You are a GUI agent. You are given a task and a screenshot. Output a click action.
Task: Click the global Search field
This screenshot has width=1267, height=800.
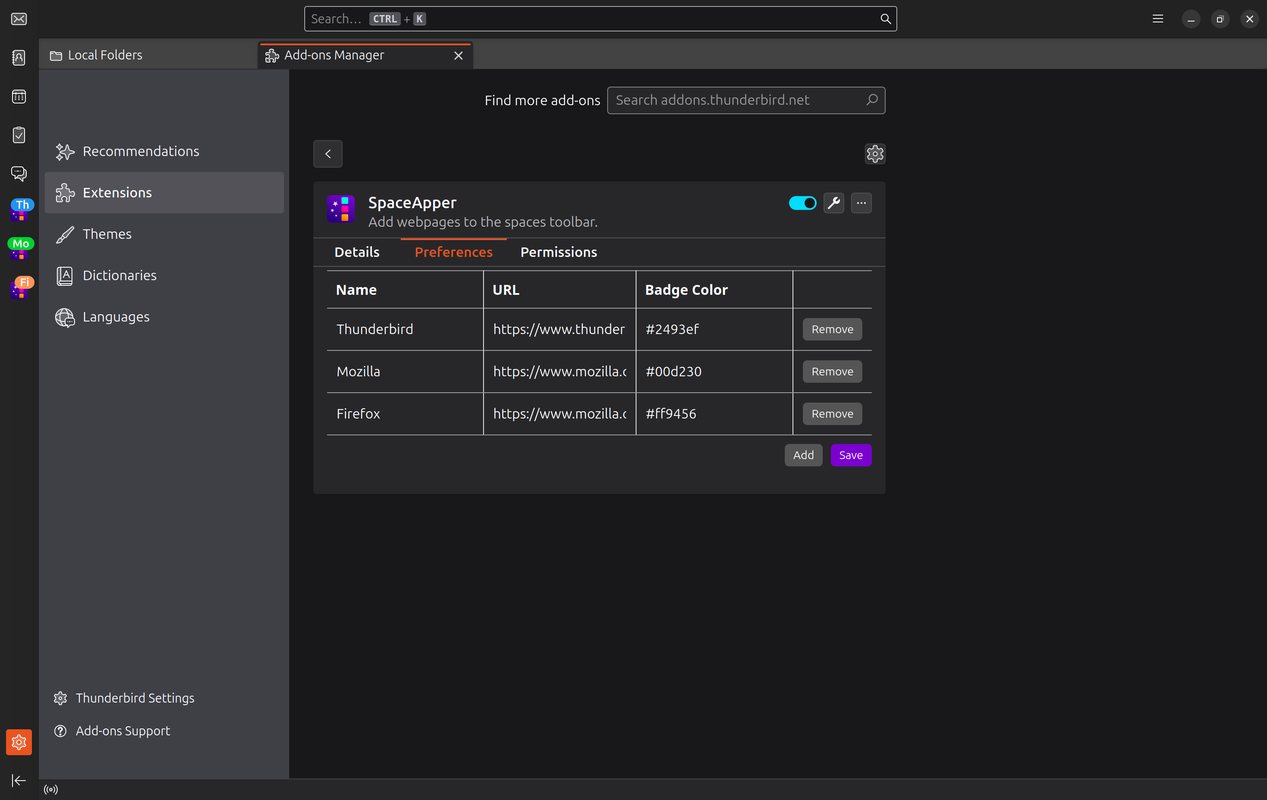pos(600,19)
